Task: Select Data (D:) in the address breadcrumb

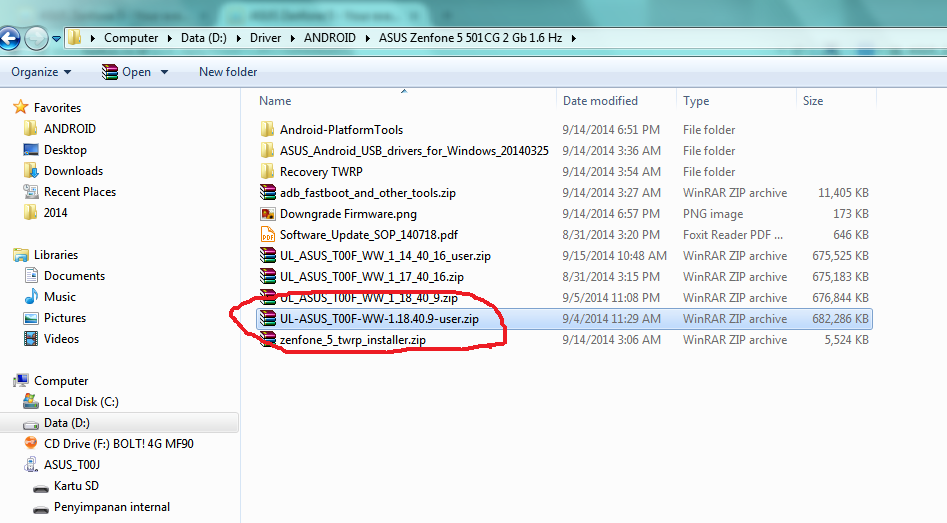Action: (x=204, y=37)
